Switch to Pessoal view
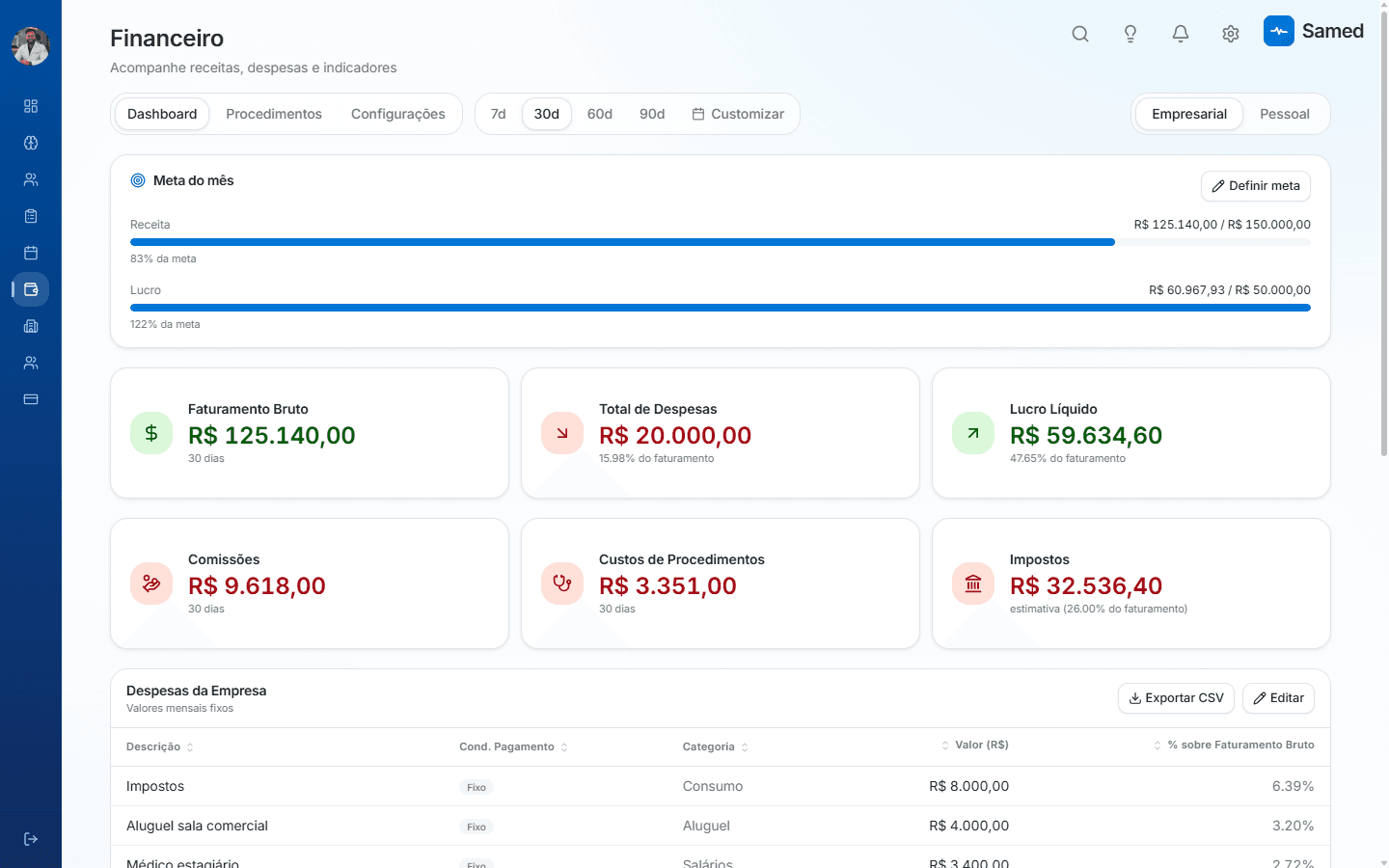The height and width of the screenshot is (868, 1389). 1285,114
